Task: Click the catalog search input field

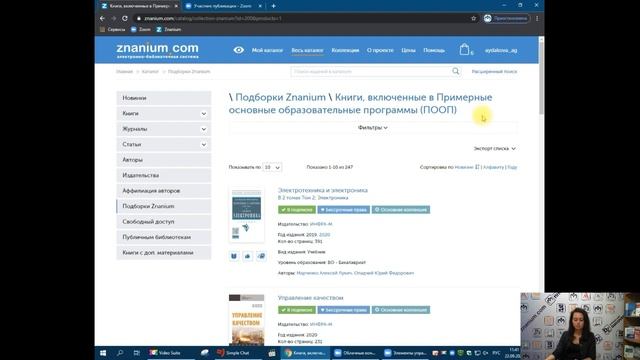Action: tap(371, 71)
